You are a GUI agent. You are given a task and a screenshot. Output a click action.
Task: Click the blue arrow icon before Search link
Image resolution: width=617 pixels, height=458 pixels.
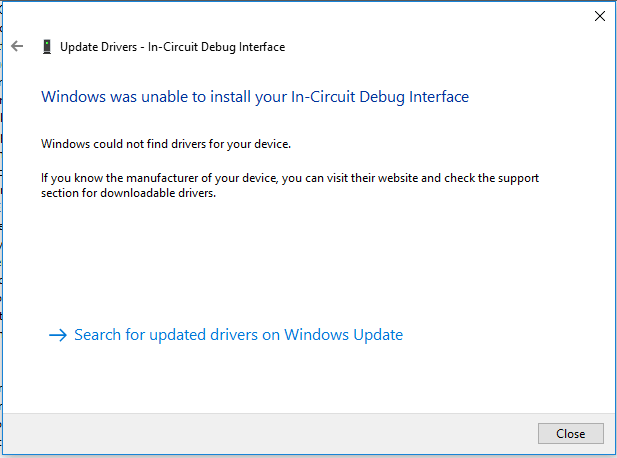click(58, 335)
